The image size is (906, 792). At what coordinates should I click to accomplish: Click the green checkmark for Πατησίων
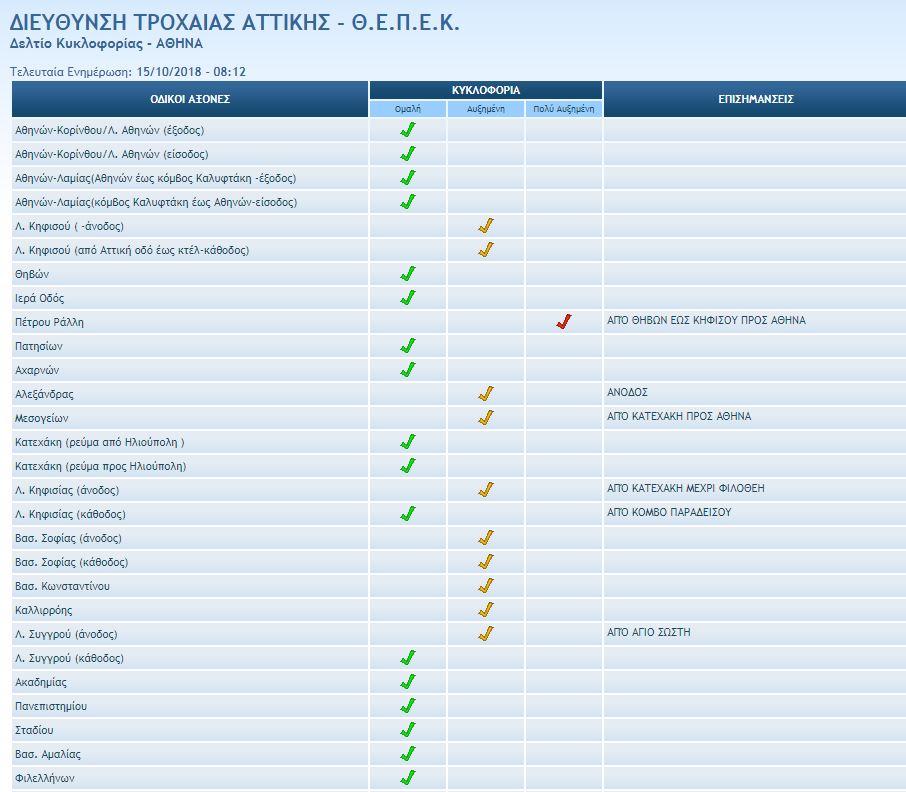[x=407, y=346]
